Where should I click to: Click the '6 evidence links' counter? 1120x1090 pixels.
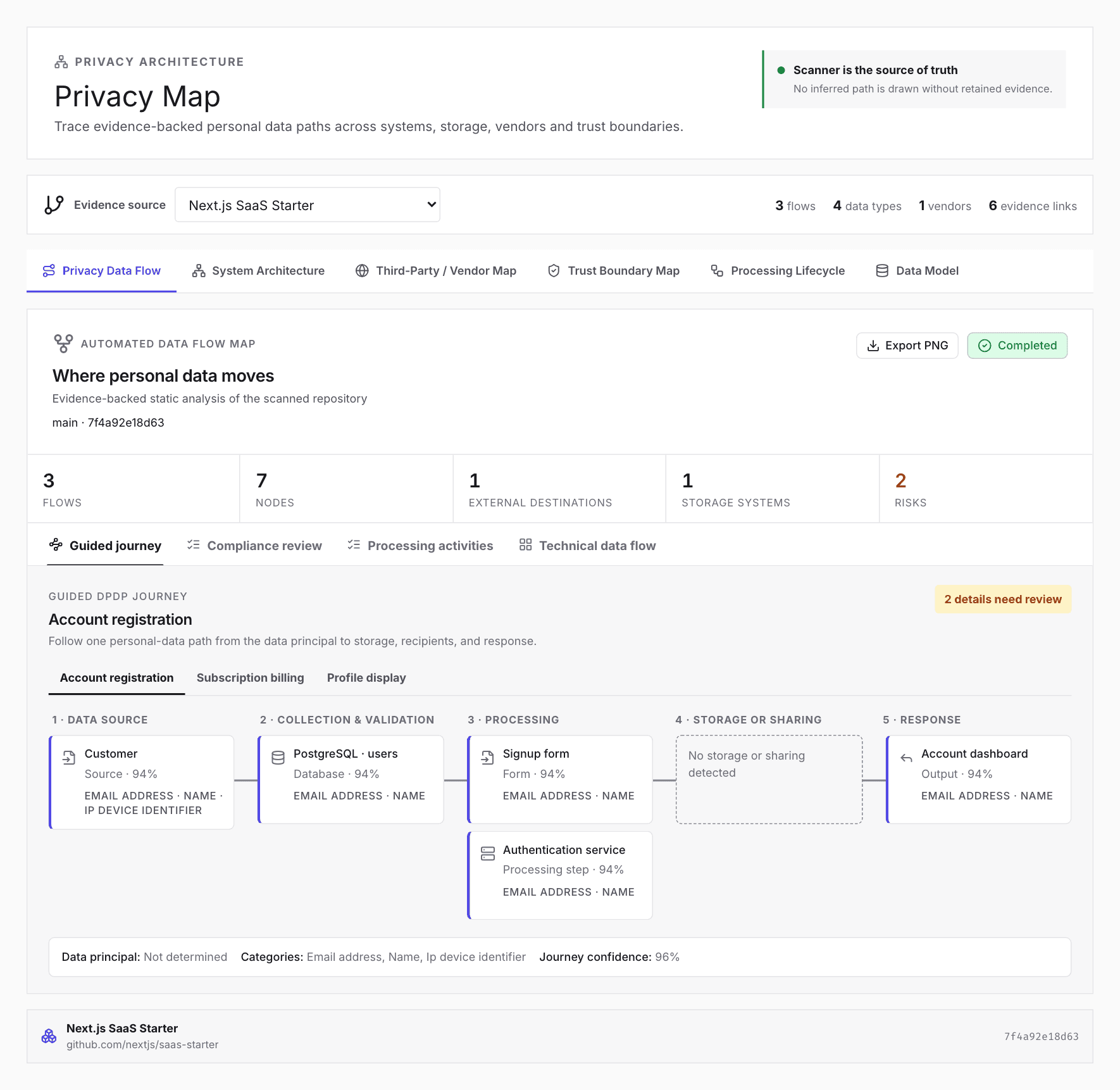(x=1033, y=206)
